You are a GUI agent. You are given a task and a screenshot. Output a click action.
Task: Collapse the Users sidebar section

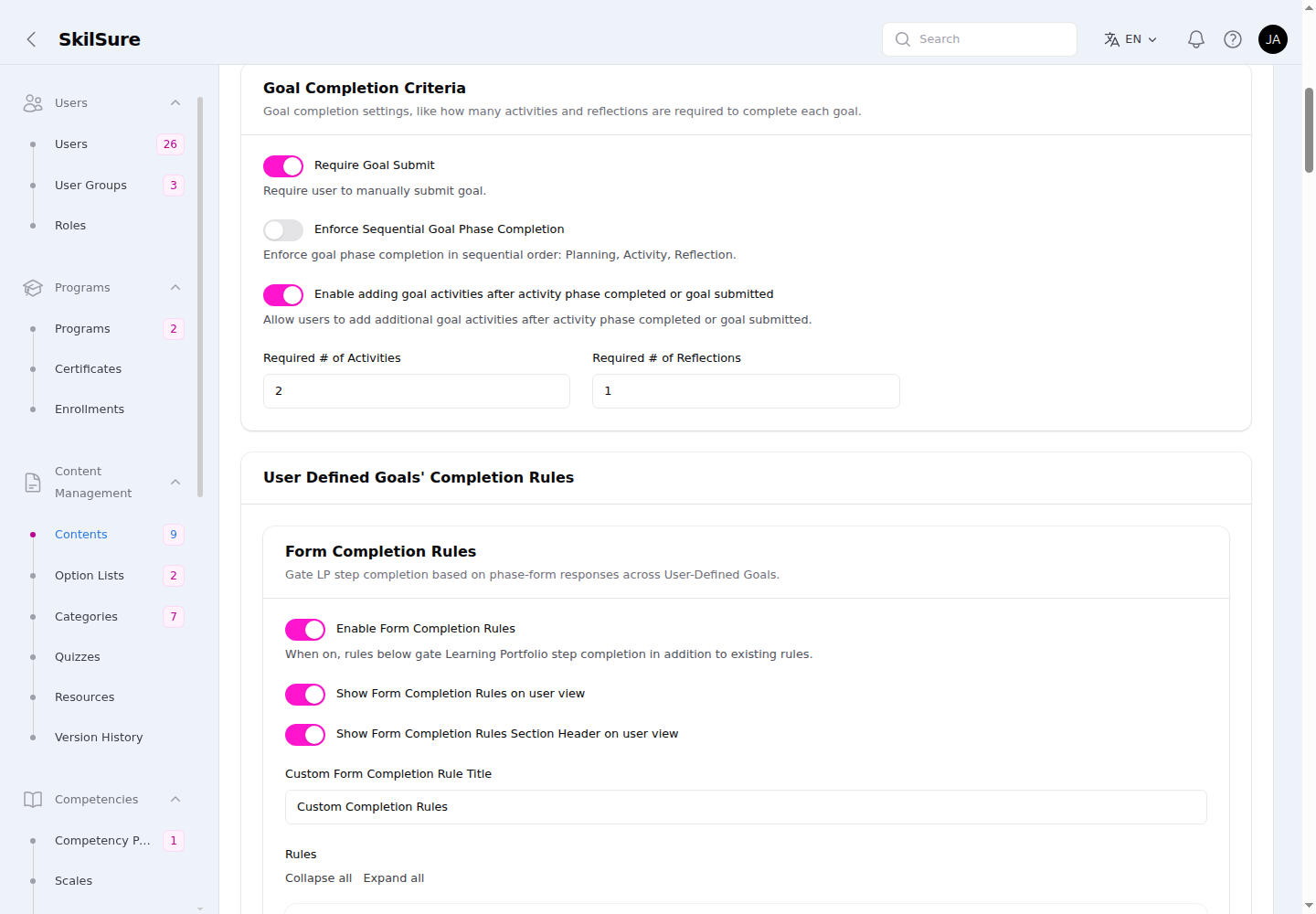(x=175, y=103)
